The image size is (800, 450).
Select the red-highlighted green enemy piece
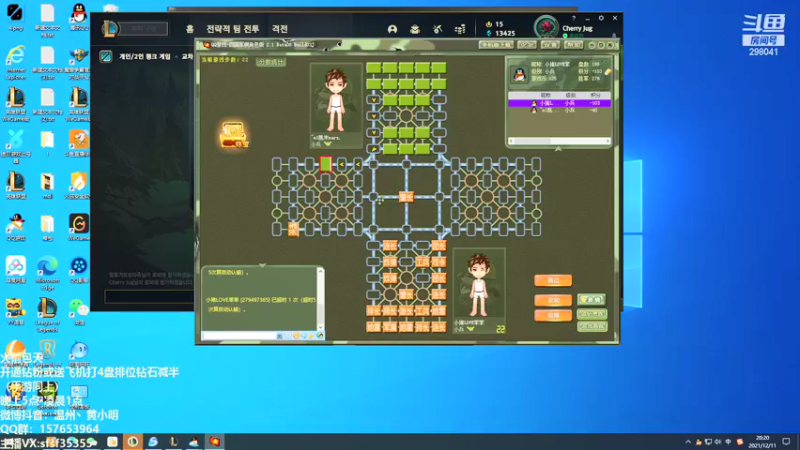coord(326,164)
